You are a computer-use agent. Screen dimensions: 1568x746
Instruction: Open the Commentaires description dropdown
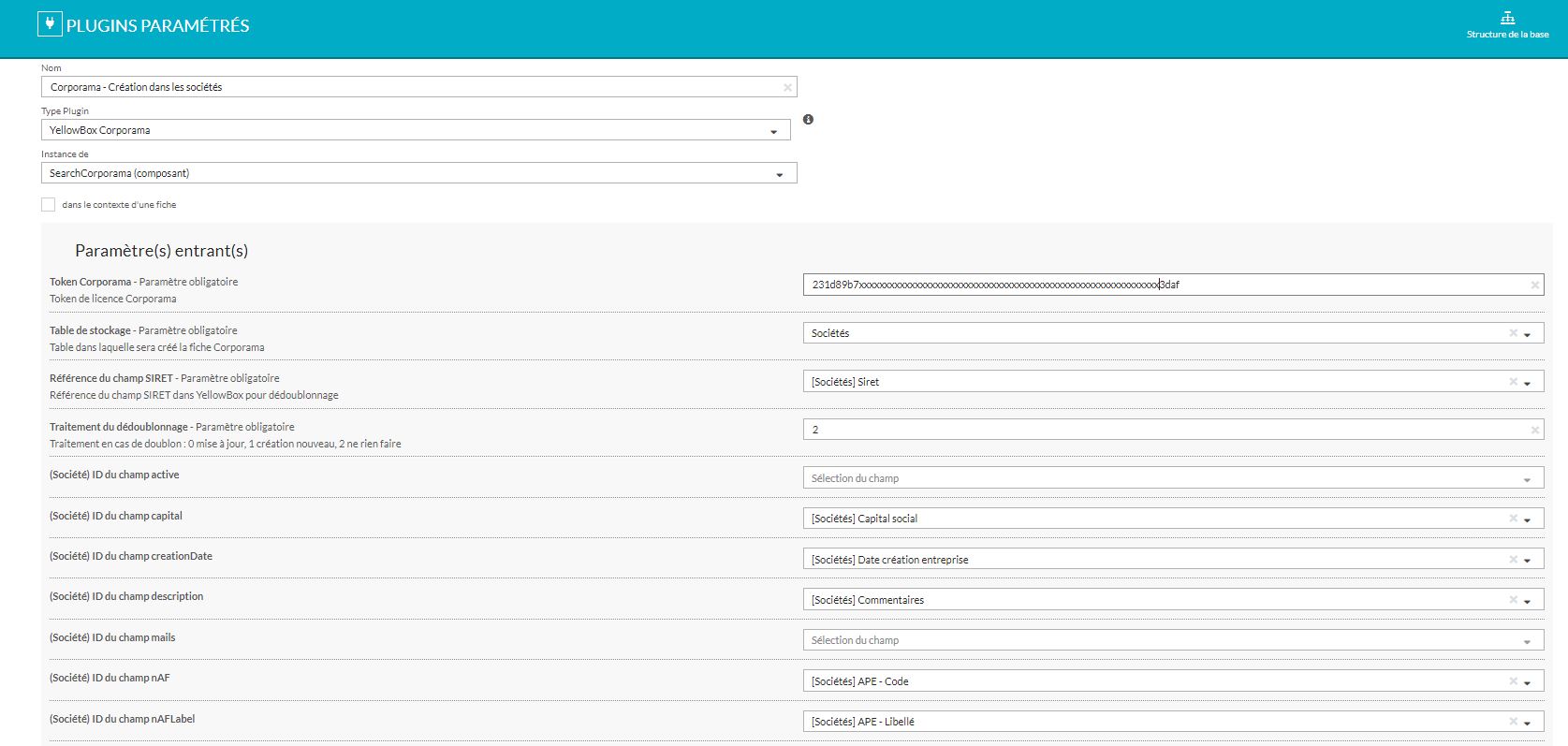point(1527,601)
